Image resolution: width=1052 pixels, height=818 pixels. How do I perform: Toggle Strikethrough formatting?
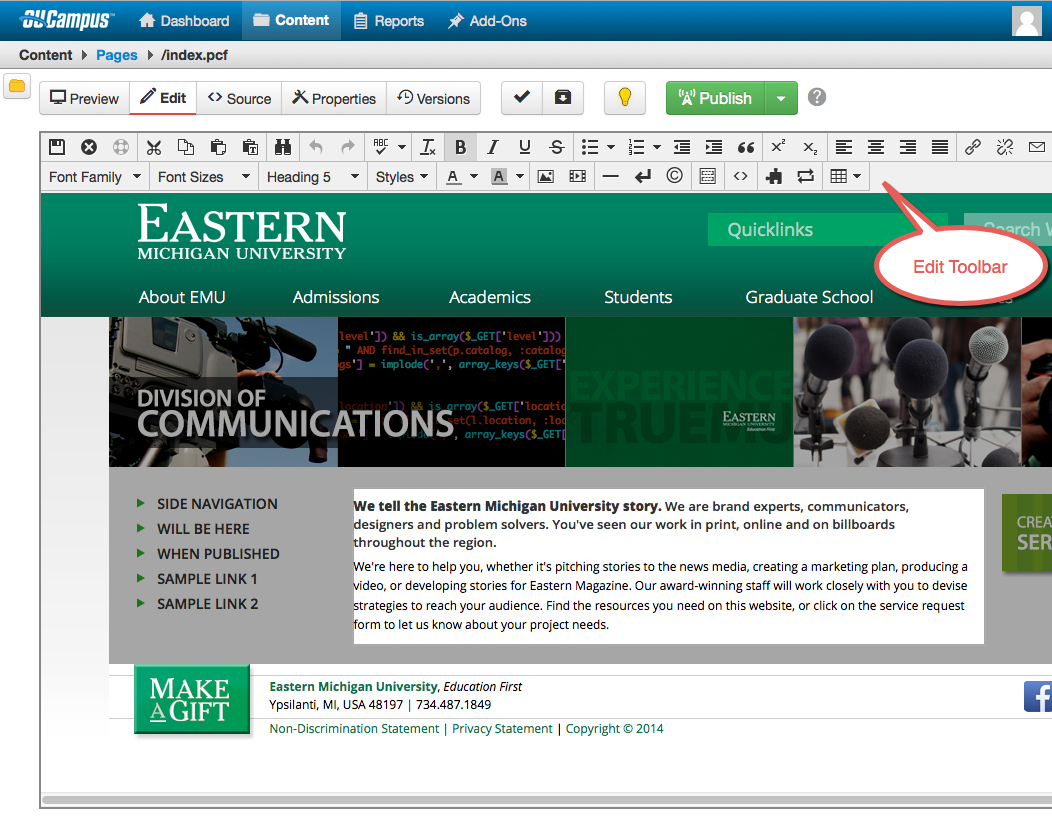pos(556,147)
